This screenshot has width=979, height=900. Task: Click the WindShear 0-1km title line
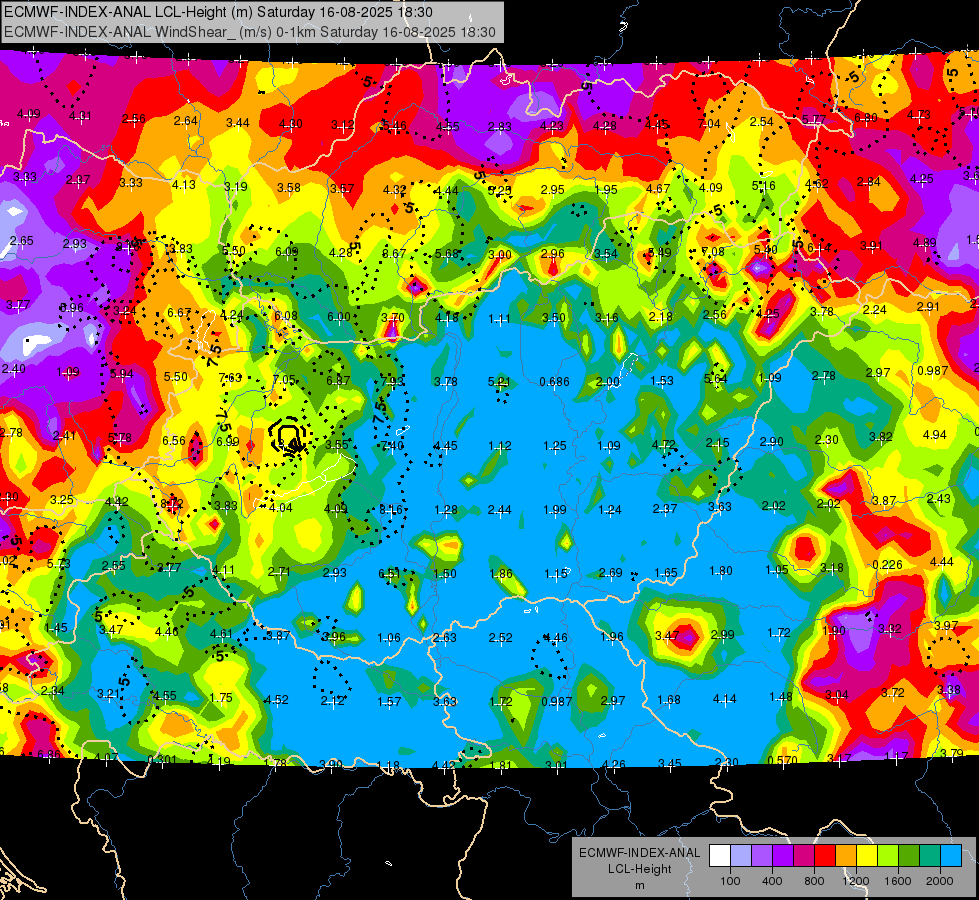point(250,32)
